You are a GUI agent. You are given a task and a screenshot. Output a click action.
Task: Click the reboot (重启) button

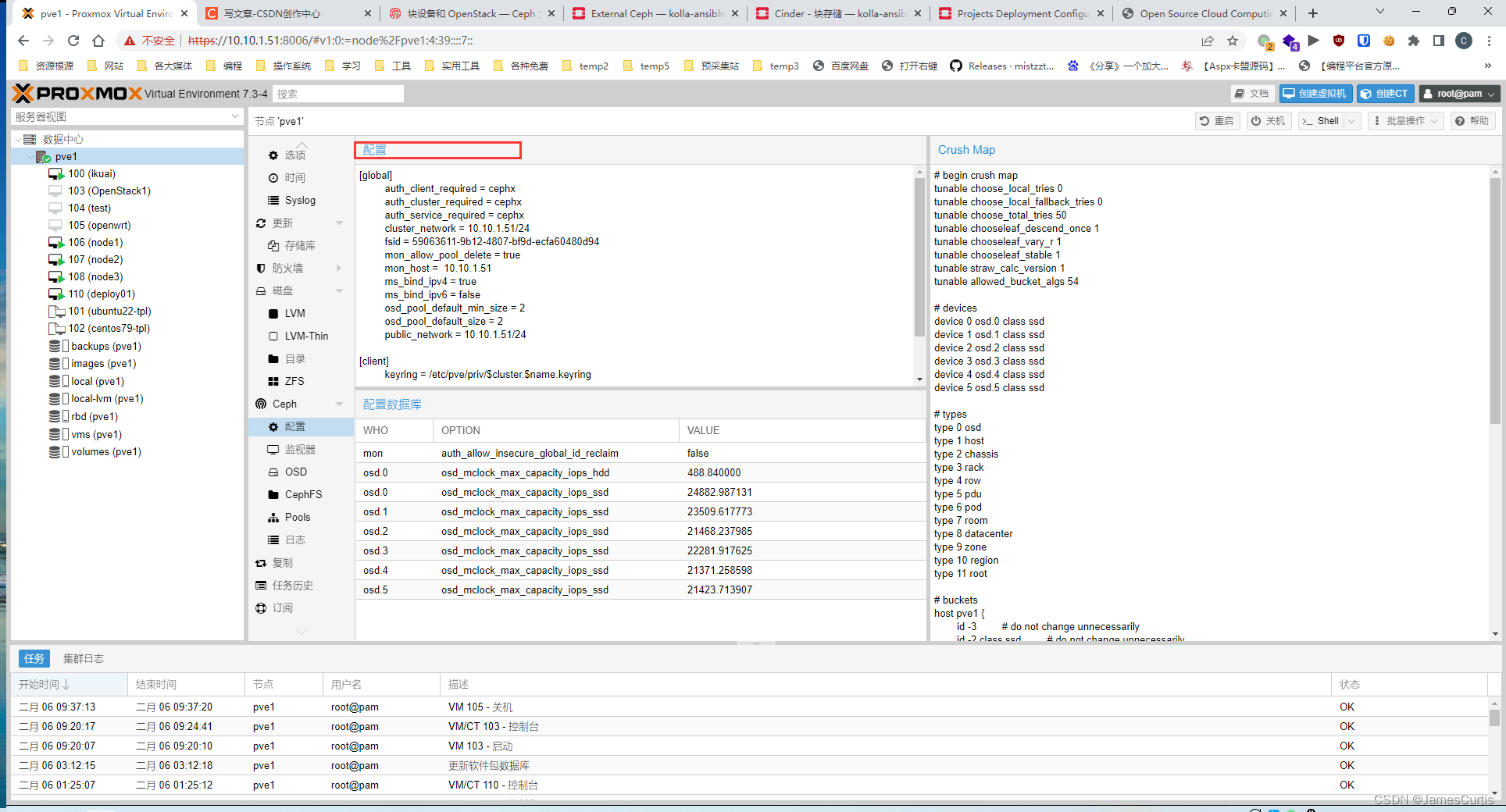1217,121
